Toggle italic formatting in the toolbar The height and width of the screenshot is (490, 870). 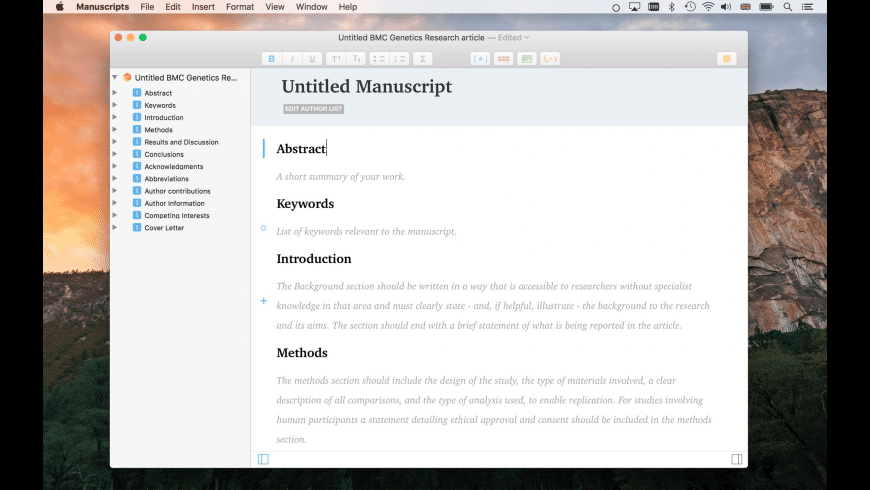[x=292, y=59]
